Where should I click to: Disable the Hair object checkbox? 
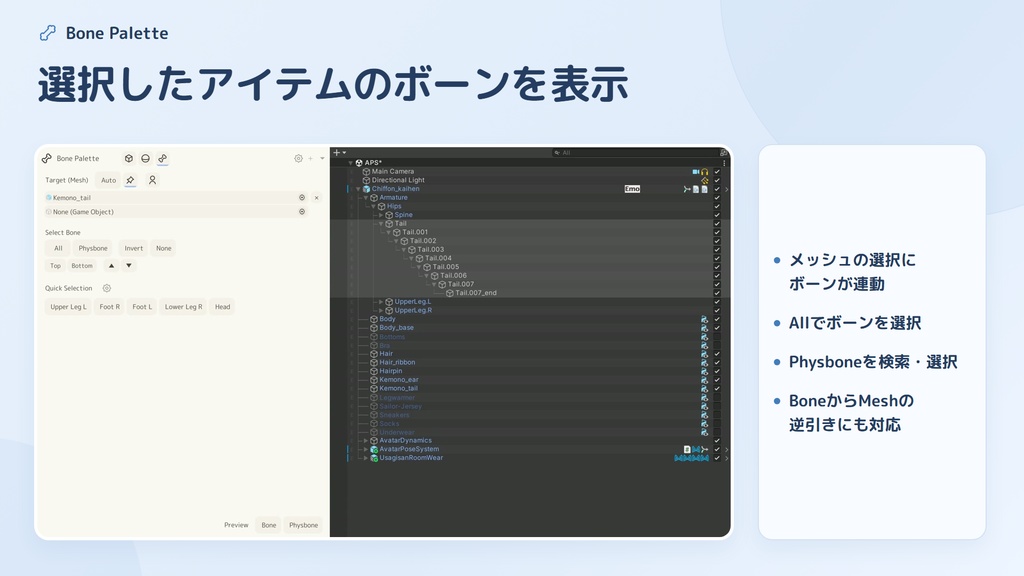click(717, 354)
